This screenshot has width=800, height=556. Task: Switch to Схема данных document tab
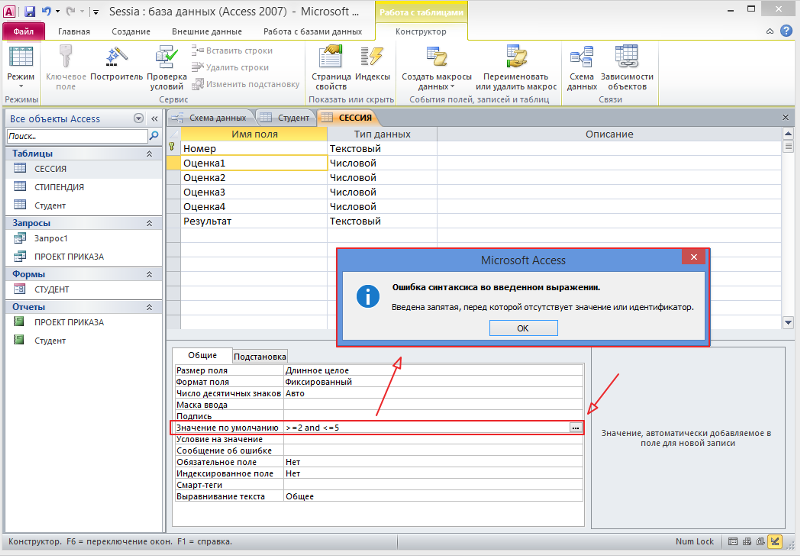tap(211, 118)
